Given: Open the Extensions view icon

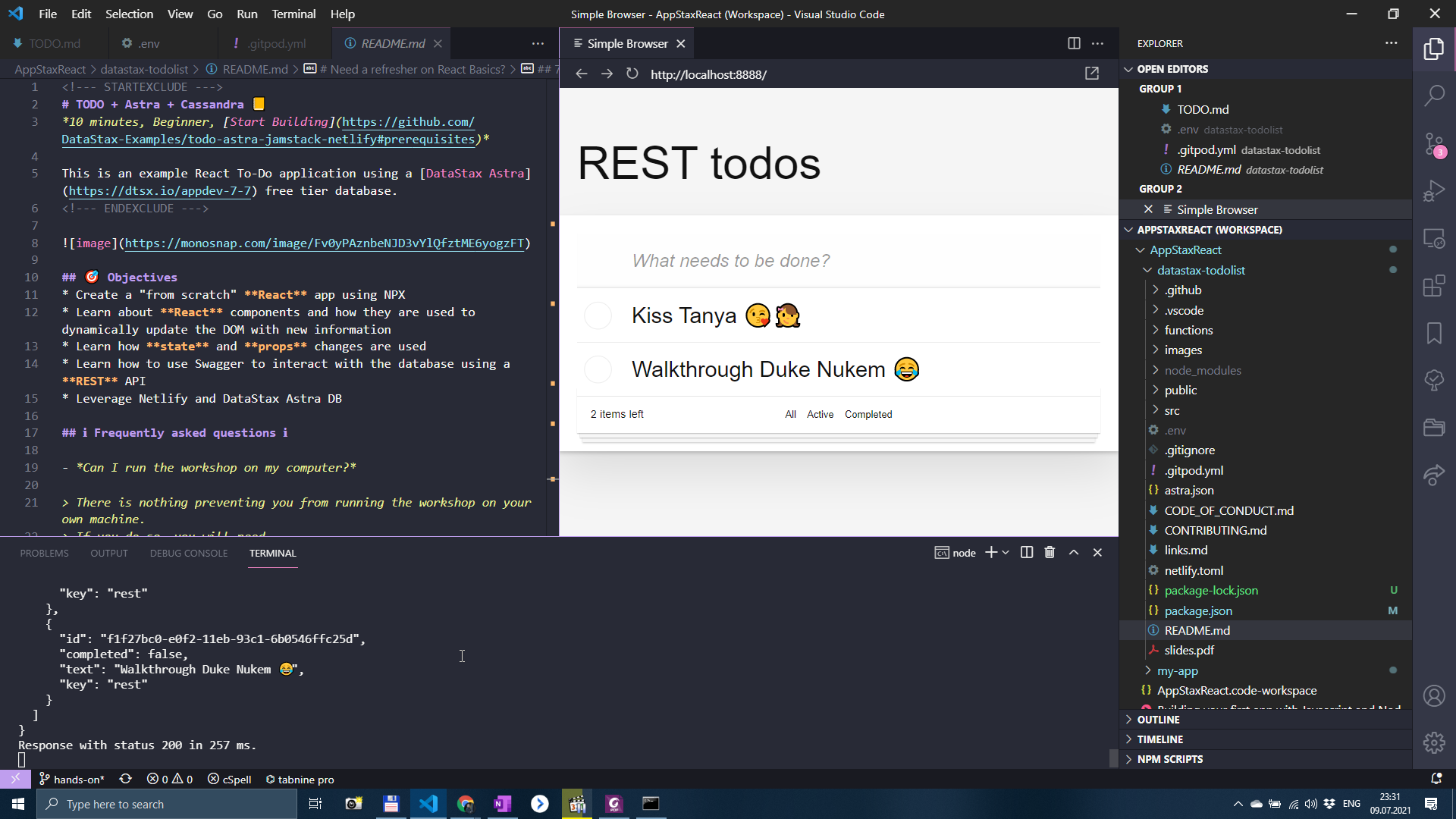Looking at the screenshot, I should 1433,286.
